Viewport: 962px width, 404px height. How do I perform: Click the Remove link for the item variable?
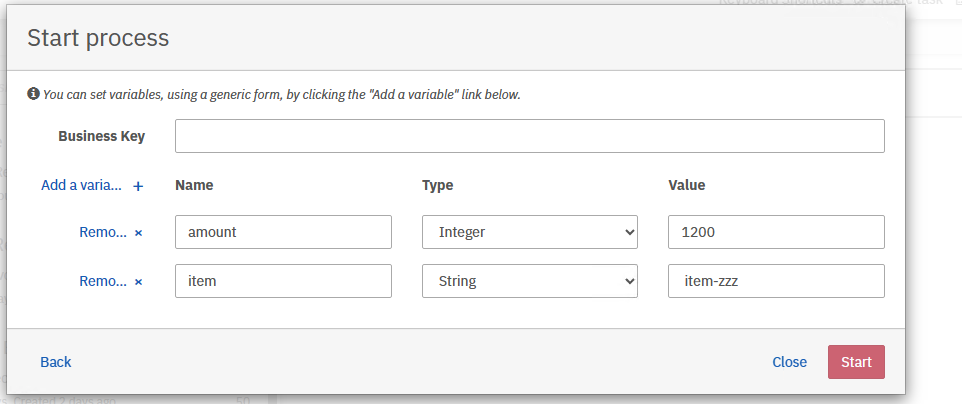102,281
